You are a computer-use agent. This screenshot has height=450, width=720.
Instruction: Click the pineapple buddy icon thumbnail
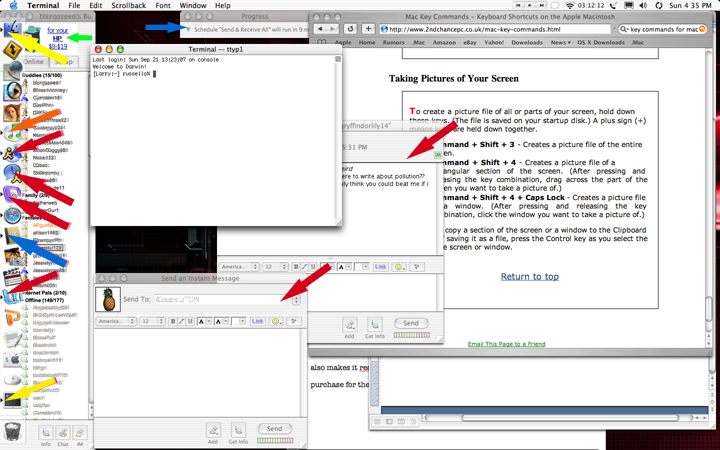108,299
